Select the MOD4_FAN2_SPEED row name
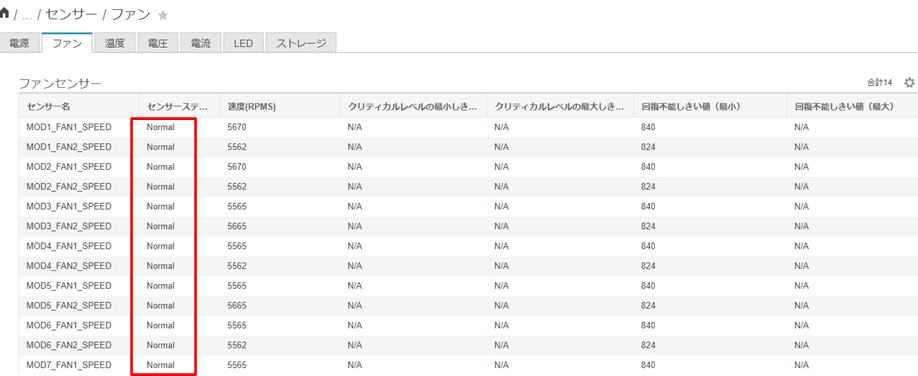The width and height of the screenshot is (918, 376). pos(68,266)
